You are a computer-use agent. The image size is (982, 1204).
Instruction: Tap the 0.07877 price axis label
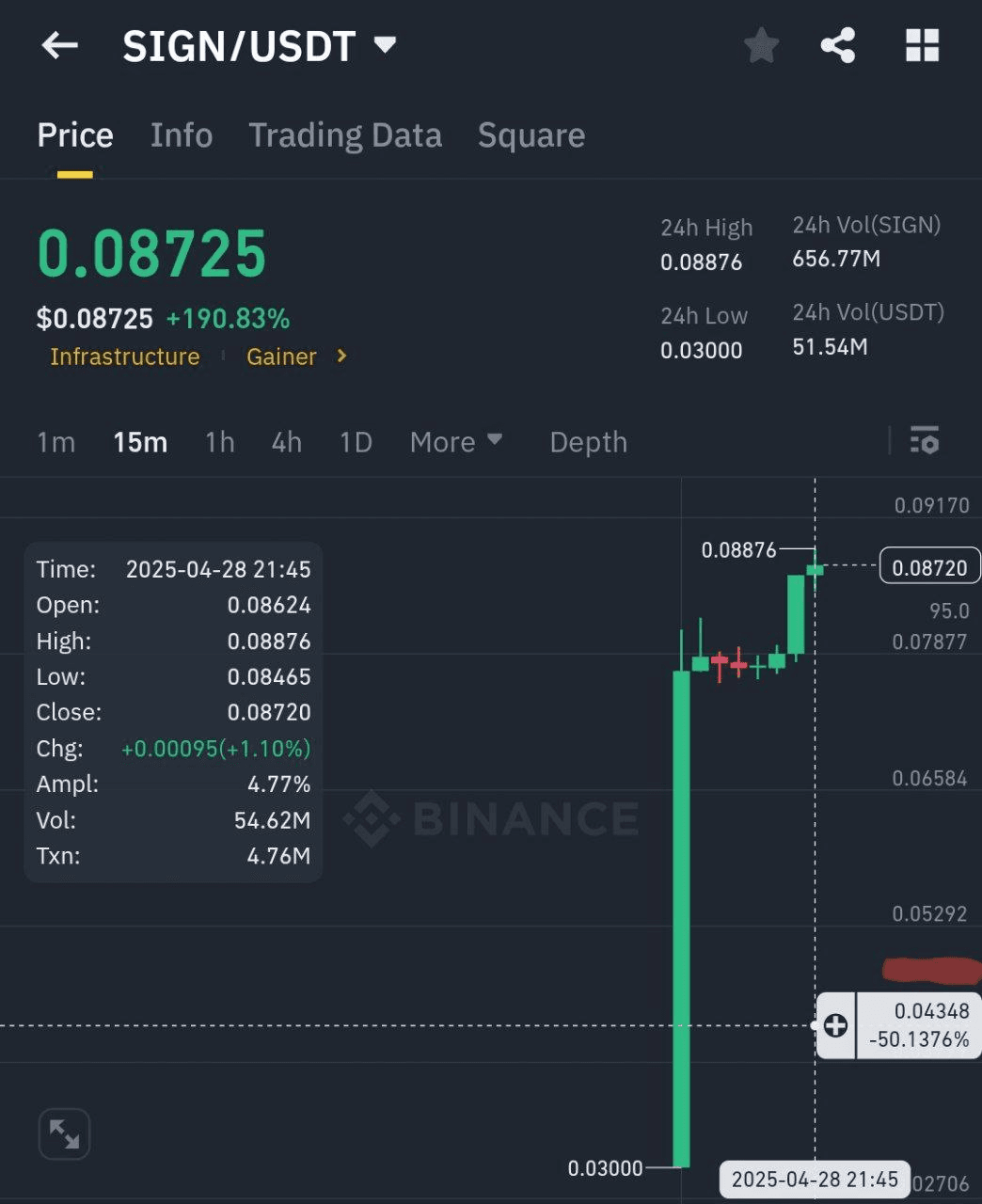[x=929, y=642]
